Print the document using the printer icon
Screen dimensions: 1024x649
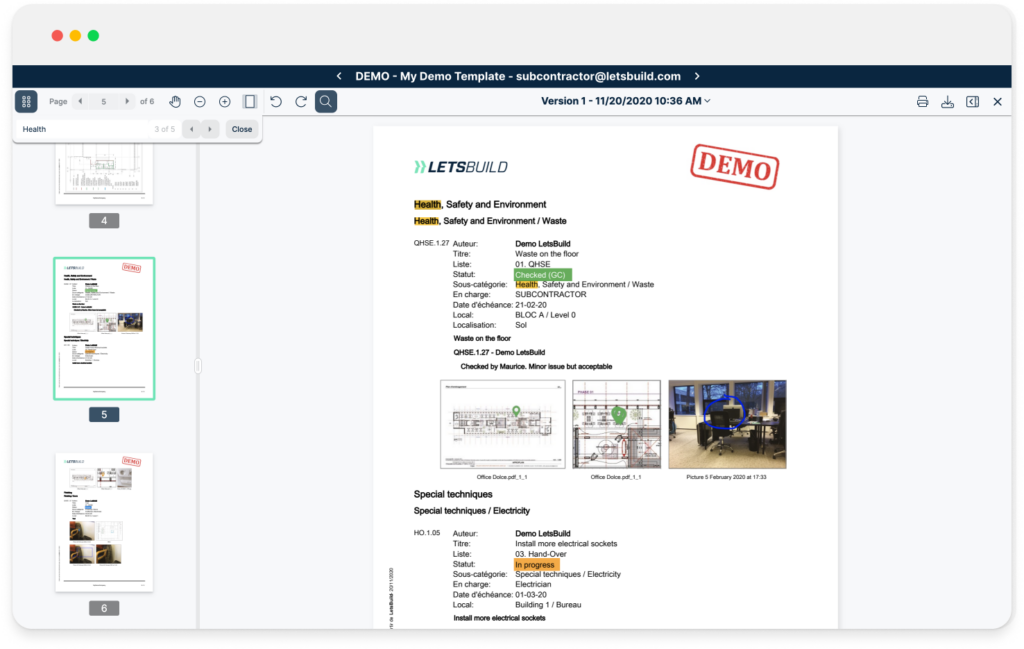click(x=922, y=101)
